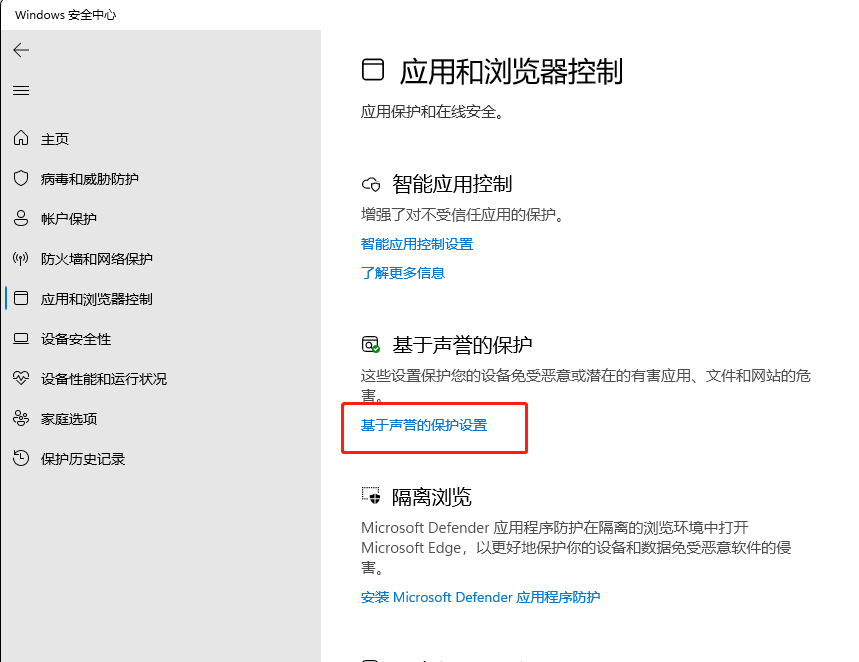Click the clock icon for 保护历史记录
The height and width of the screenshot is (662, 859).
[x=21, y=458]
